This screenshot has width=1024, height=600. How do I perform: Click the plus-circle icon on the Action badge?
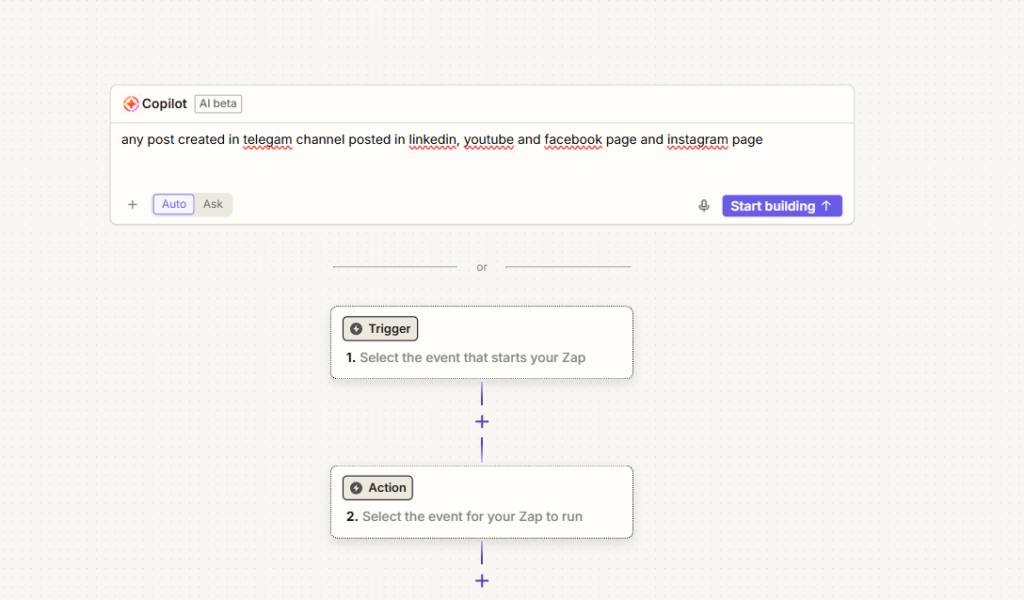tap(356, 488)
